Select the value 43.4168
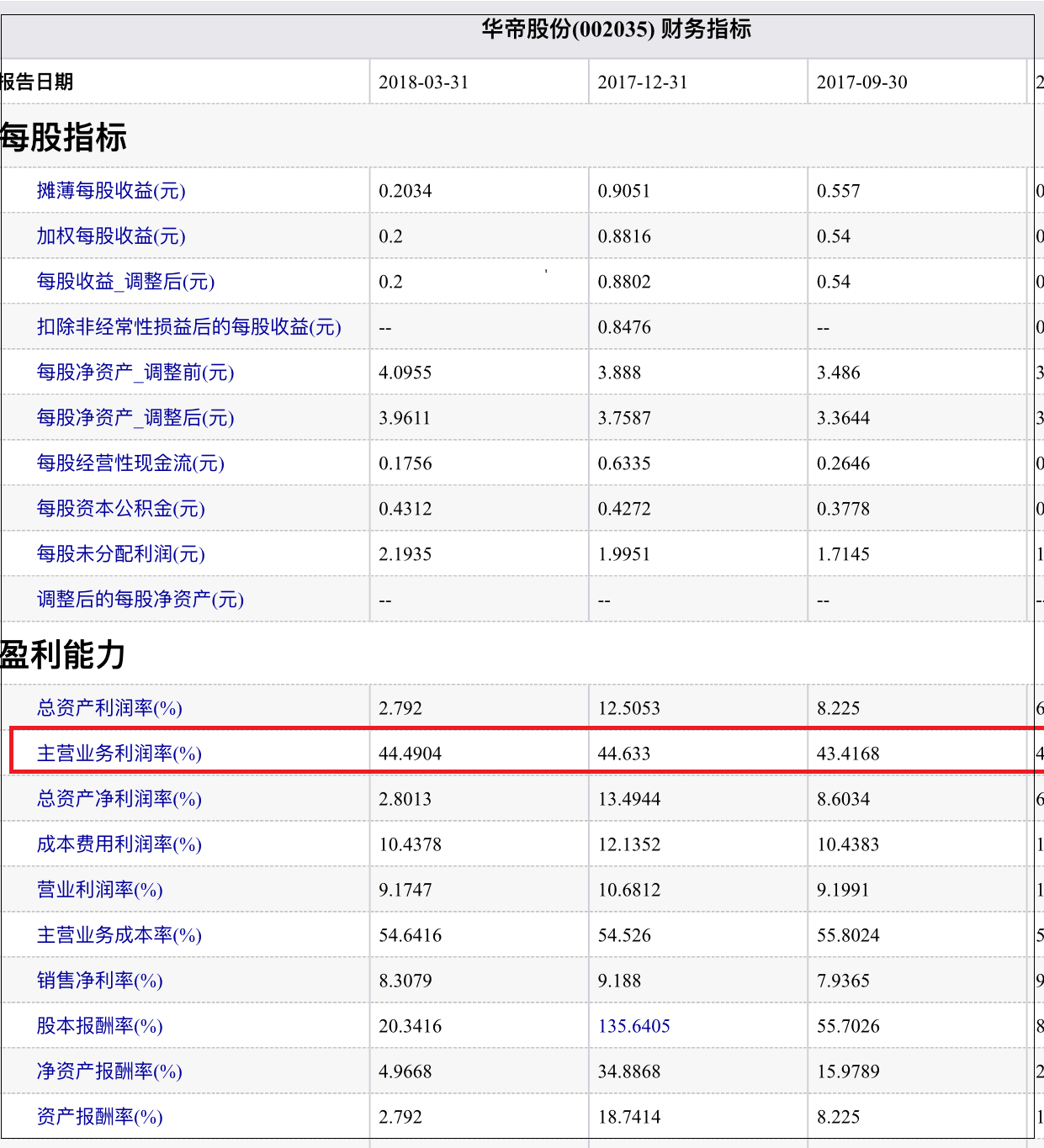The image size is (1044, 1148). (848, 754)
